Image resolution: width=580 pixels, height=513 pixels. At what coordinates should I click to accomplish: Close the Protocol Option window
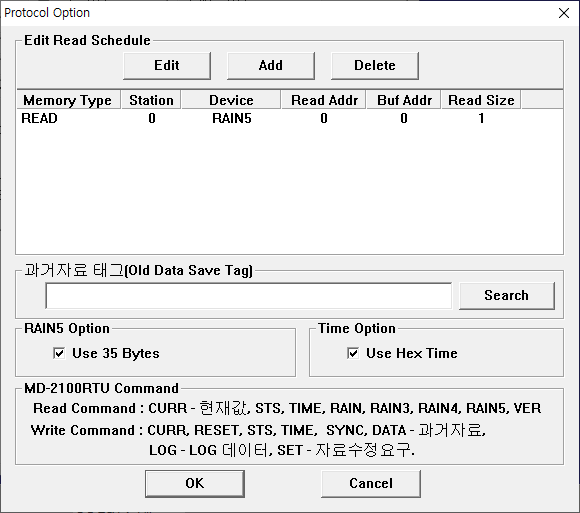coord(564,13)
